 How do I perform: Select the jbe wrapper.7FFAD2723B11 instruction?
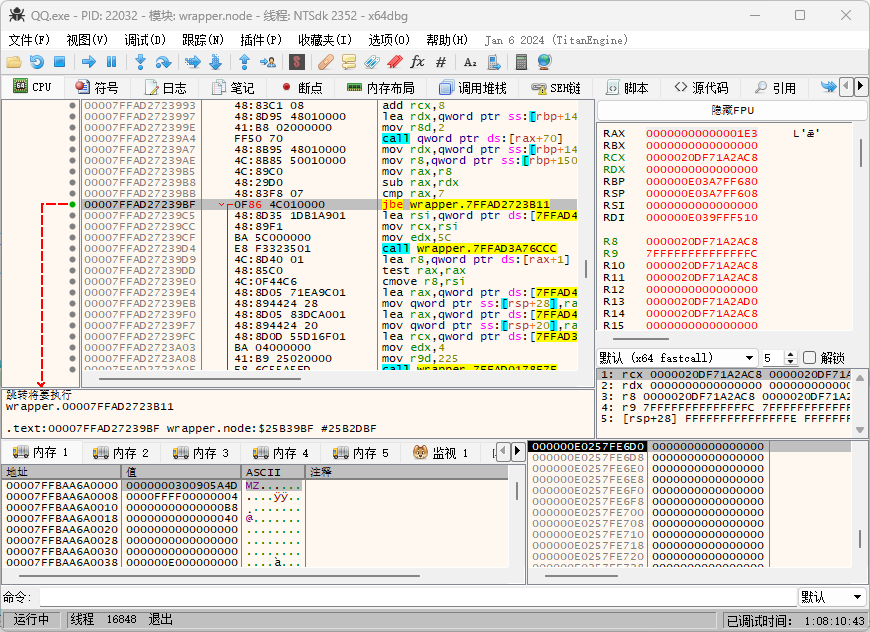click(x=466, y=205)
